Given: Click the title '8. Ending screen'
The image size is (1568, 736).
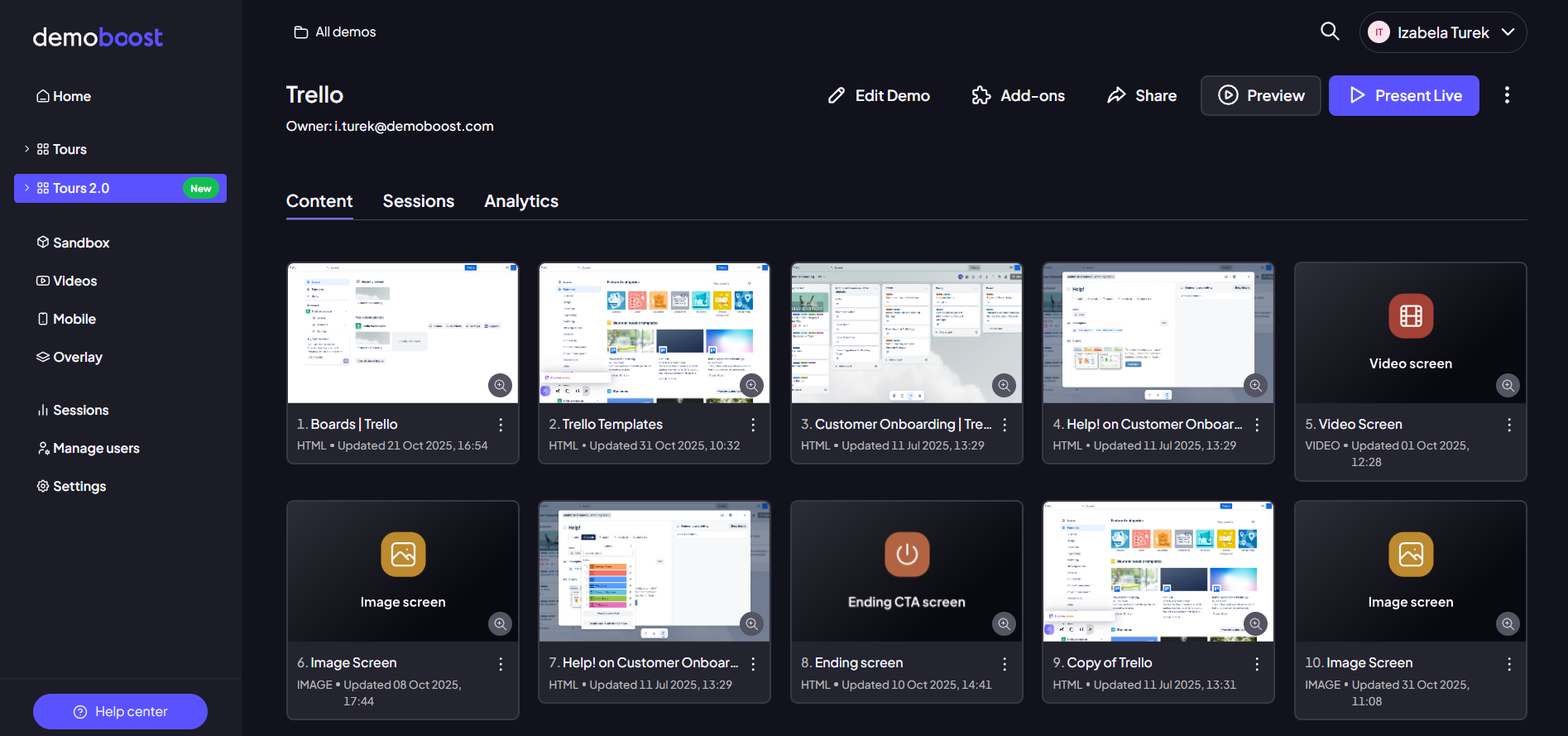Looking at the screenshot, I should [851, 662].
